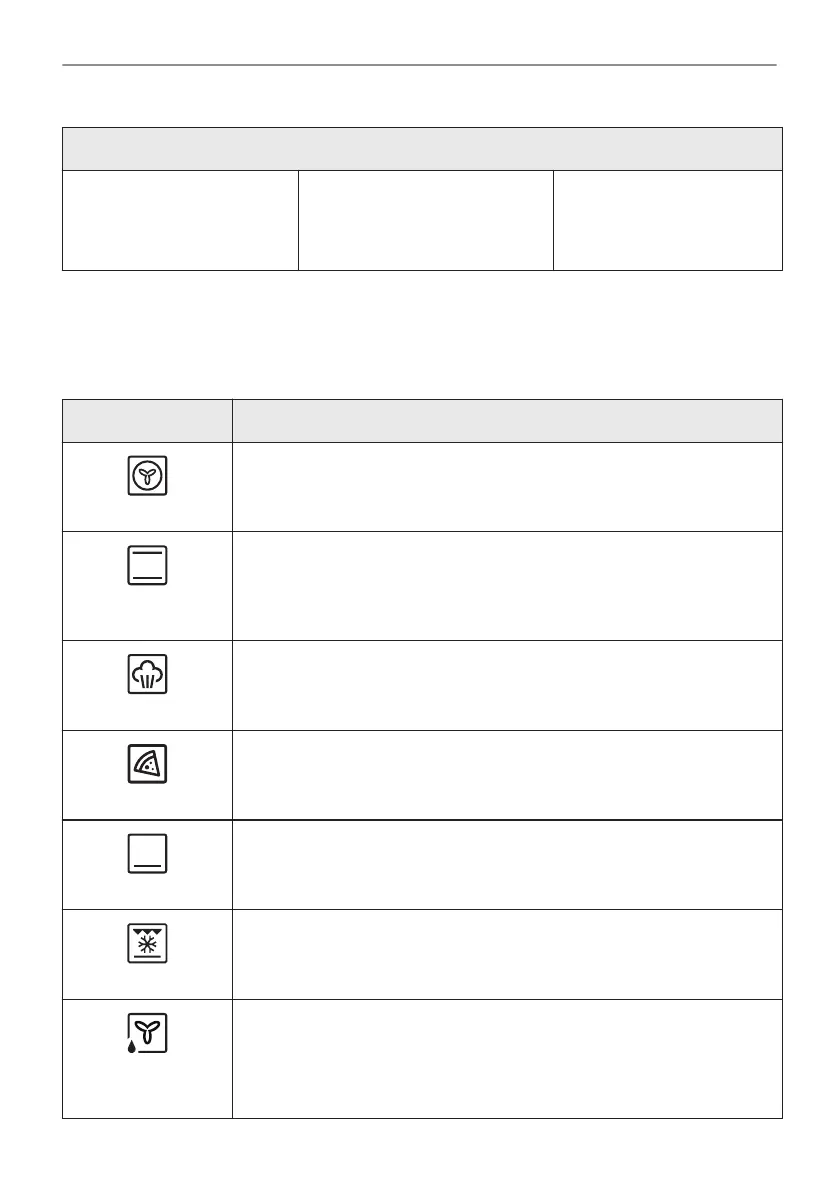The image size is (839, 1191).
Task: Click description cell beside the conventional heat icon
Action: point(506,586)
